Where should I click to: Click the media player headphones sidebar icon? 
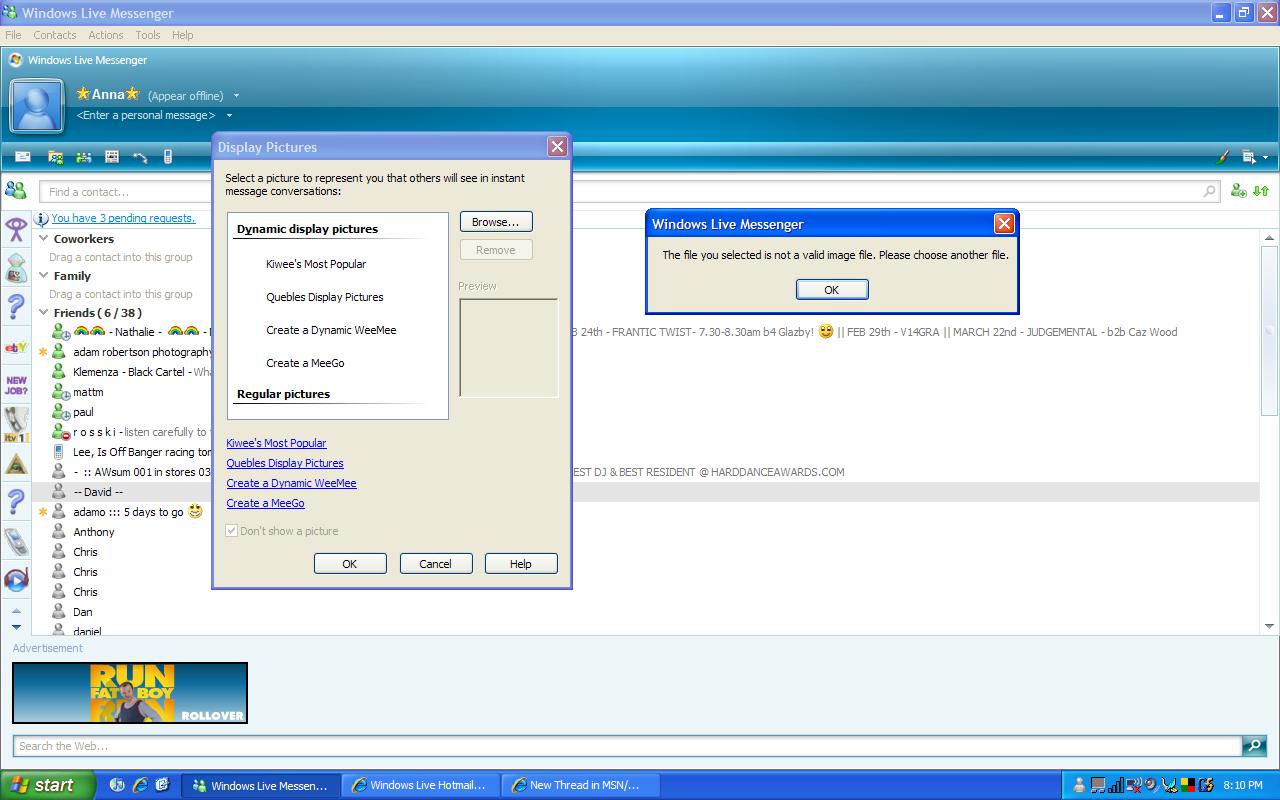pyautogui.click(x=16, y=579)
